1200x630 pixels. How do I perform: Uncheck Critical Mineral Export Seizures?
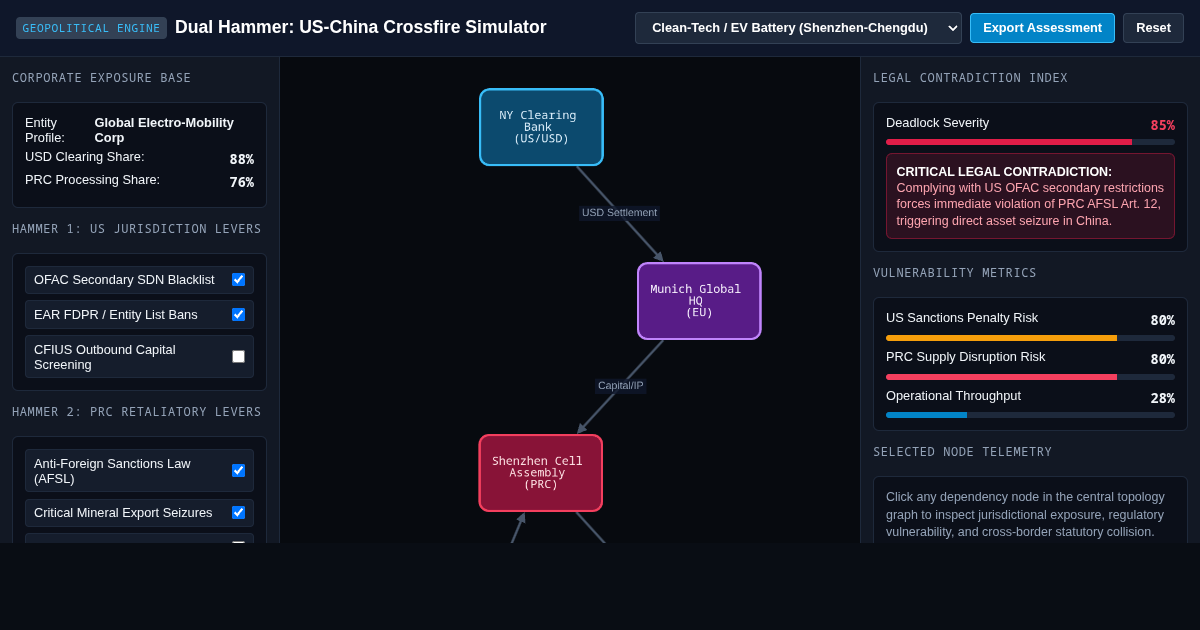238,512
